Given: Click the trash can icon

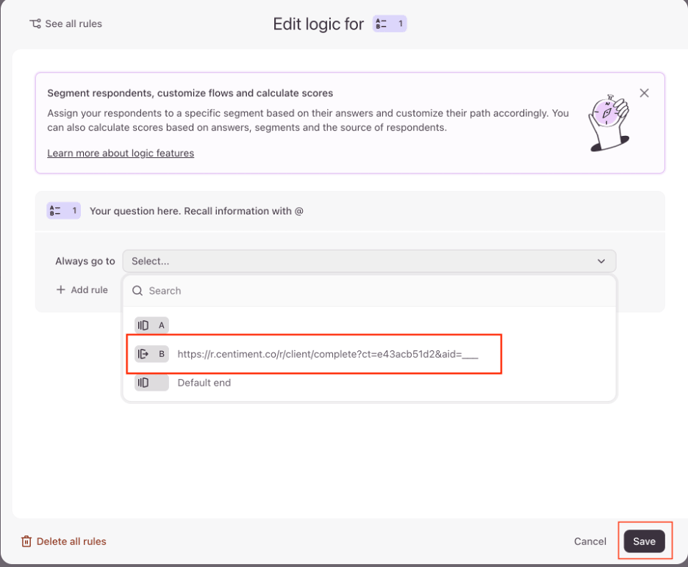Looking at the screenshot, I should click(26, 542).
